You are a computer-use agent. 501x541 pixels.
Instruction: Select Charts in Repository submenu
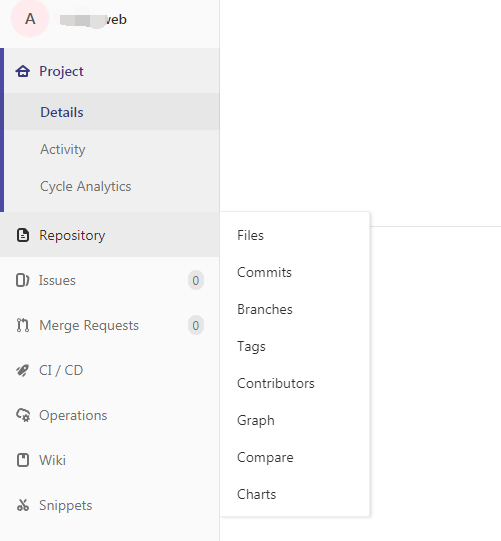(256, 494)
